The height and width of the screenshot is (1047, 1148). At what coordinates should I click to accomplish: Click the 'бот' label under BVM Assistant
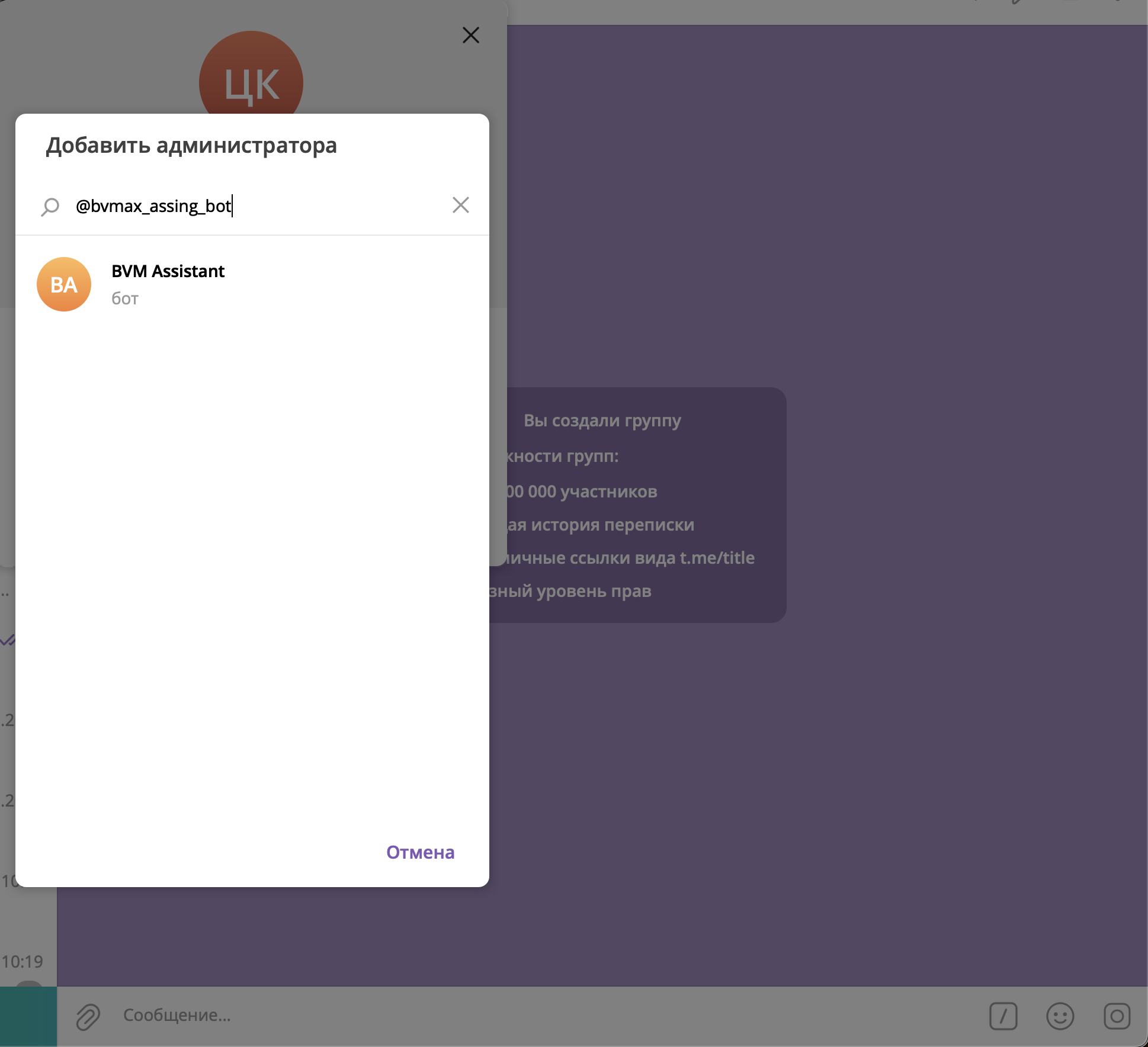125,298
